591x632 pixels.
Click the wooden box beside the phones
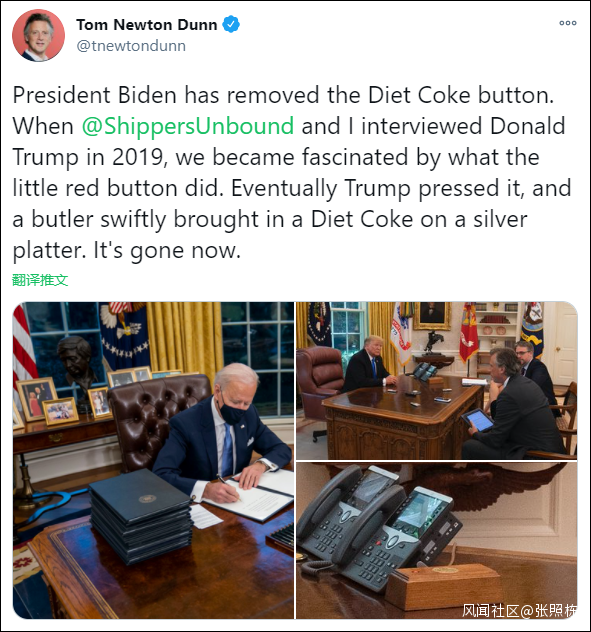(x=445, y=586)
